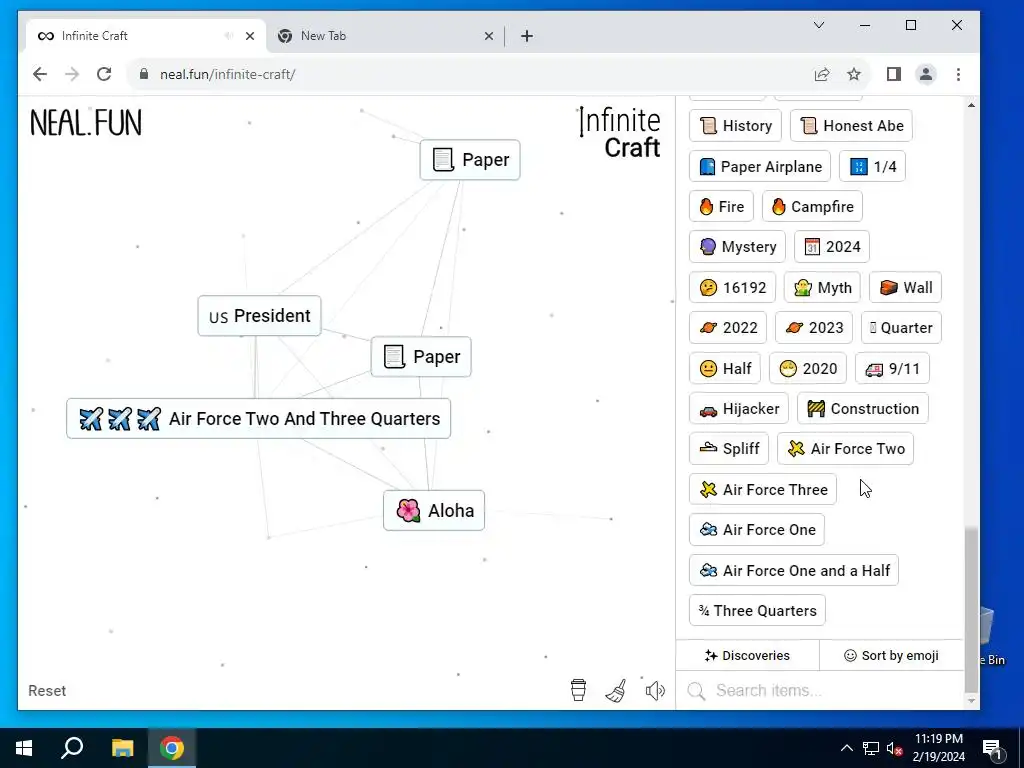Click Air Force Two And Three Quarters element
The height and width of the screenshot is (768, 1024).
[259, 419]
